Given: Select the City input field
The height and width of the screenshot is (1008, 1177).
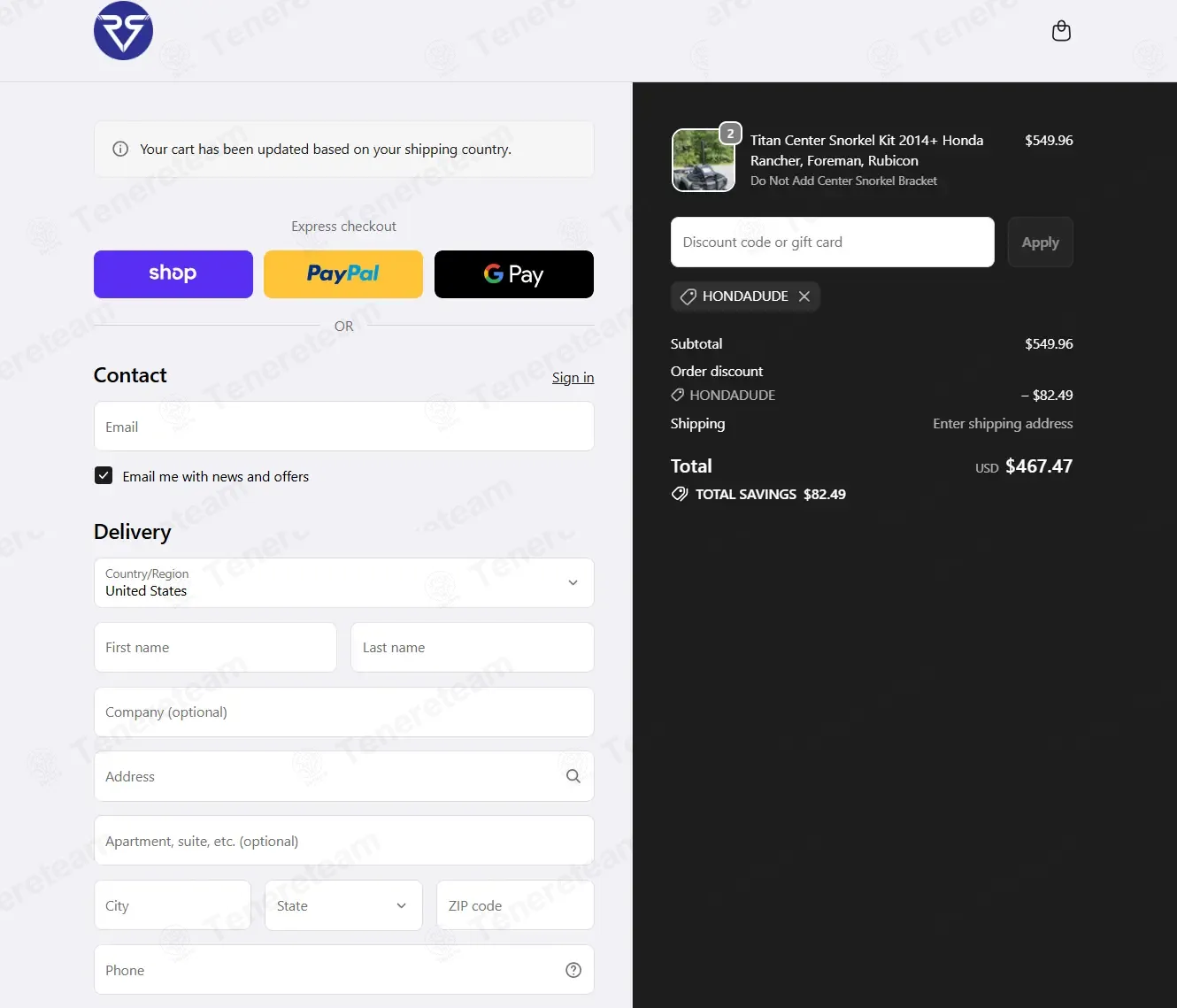Looking at the screenshot, I should (x=173, y=905).
